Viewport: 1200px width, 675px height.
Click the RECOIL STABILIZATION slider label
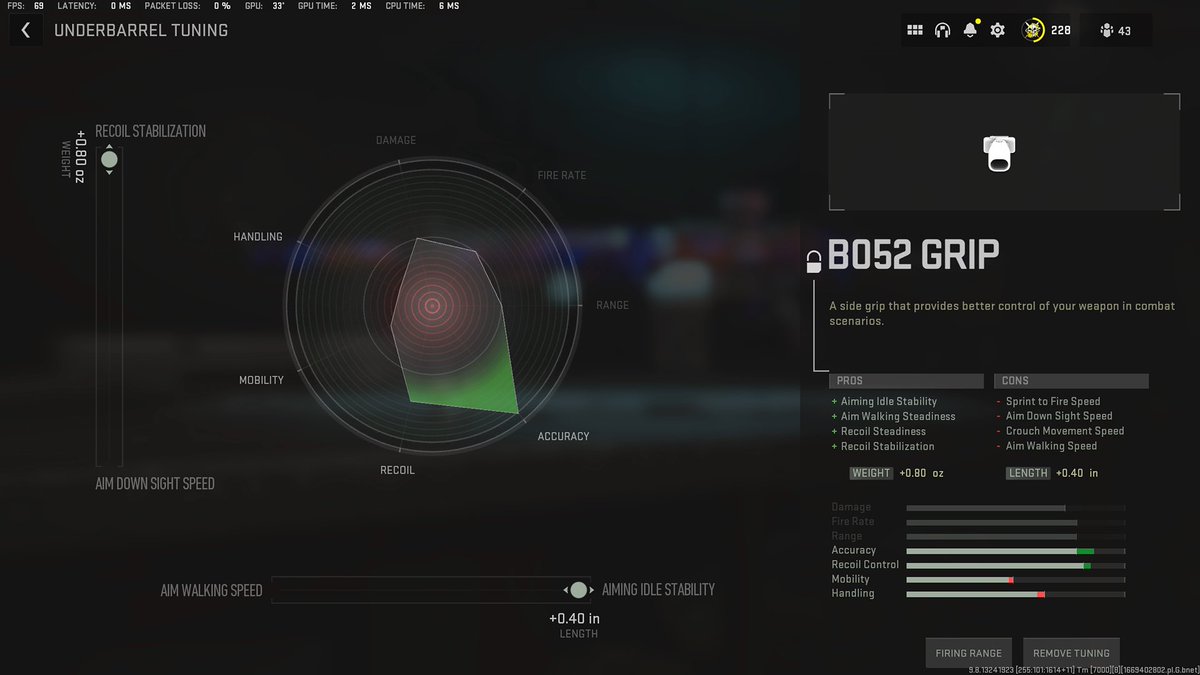[150, 131]
